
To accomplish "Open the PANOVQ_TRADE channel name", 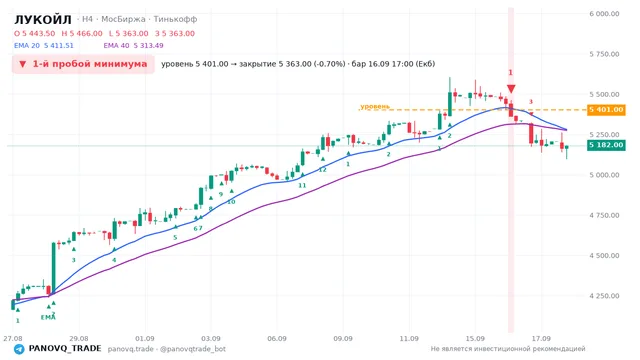I will point(65,349).
